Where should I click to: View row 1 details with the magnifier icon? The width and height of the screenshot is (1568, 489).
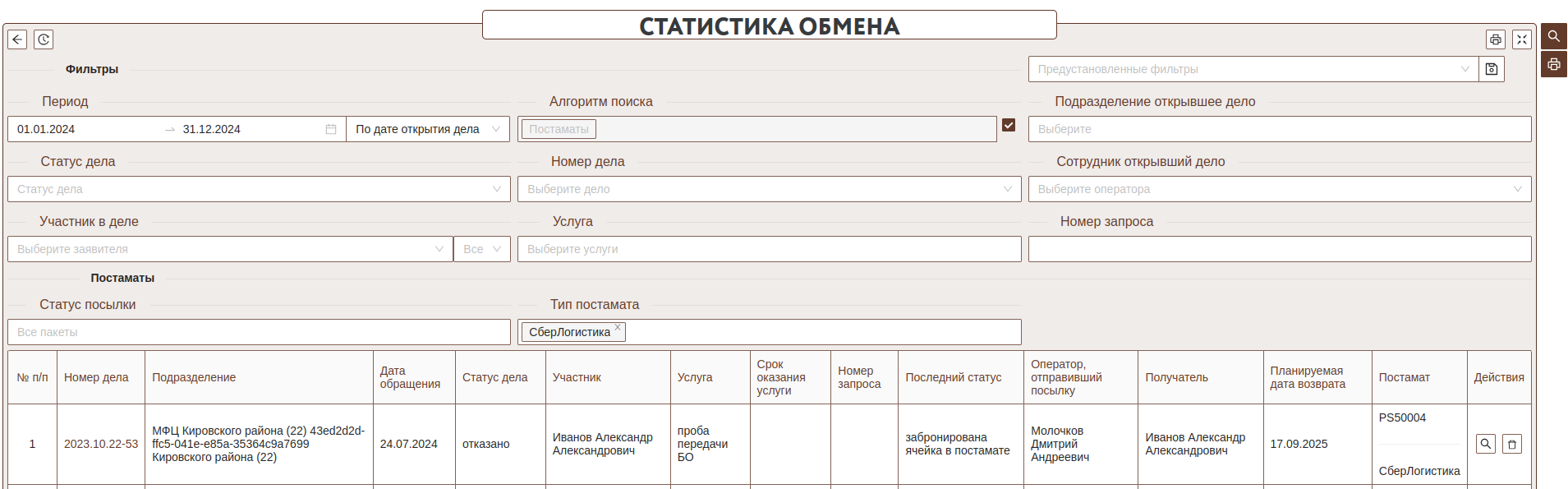click(1486, 444)
